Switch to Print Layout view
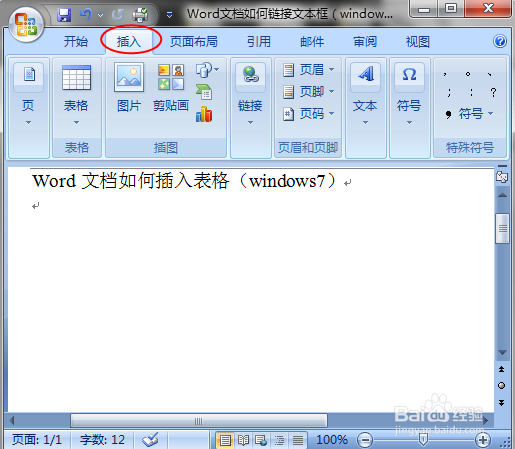Screen dimensions: 515x449 point(225,440)
